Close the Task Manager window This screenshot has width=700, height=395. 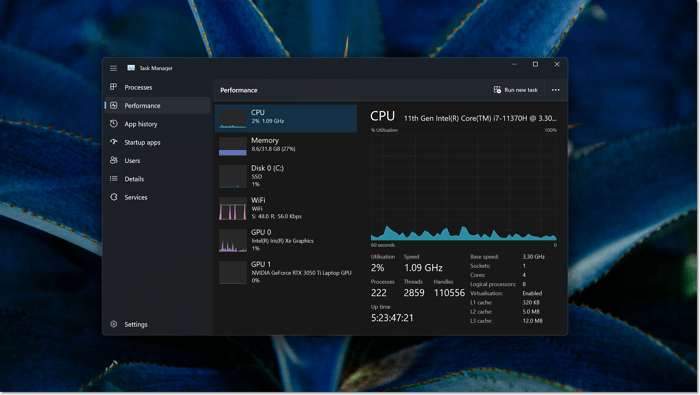click(557, 64)
